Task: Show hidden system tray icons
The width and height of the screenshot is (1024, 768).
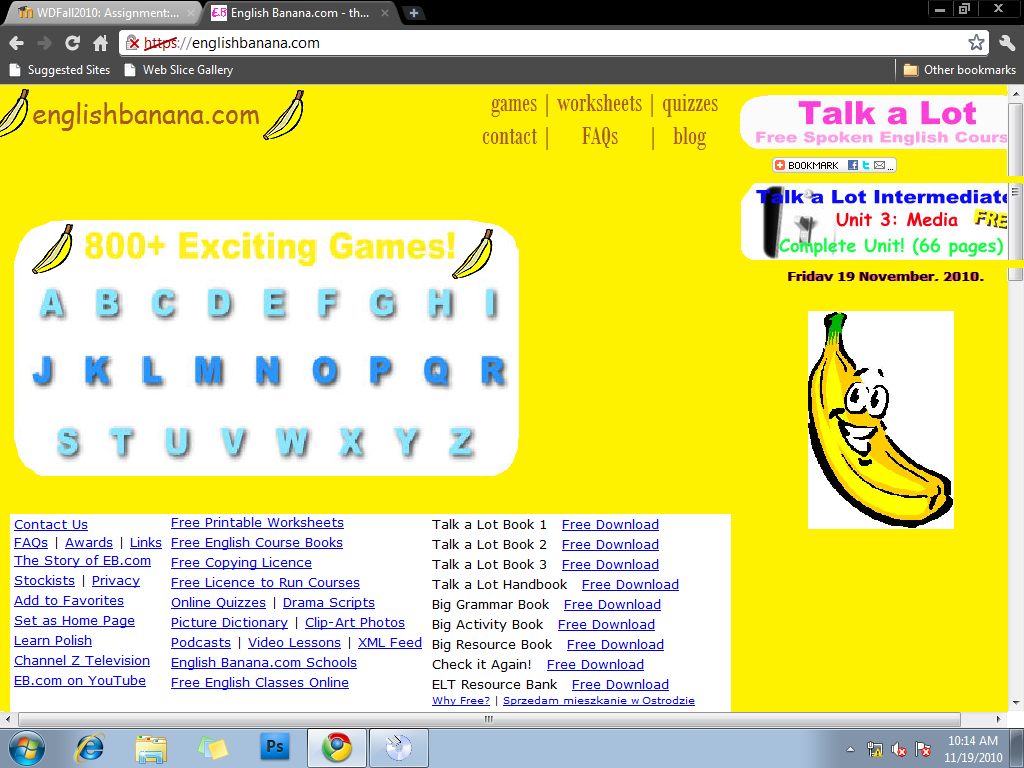Action: tap(850, 748)
